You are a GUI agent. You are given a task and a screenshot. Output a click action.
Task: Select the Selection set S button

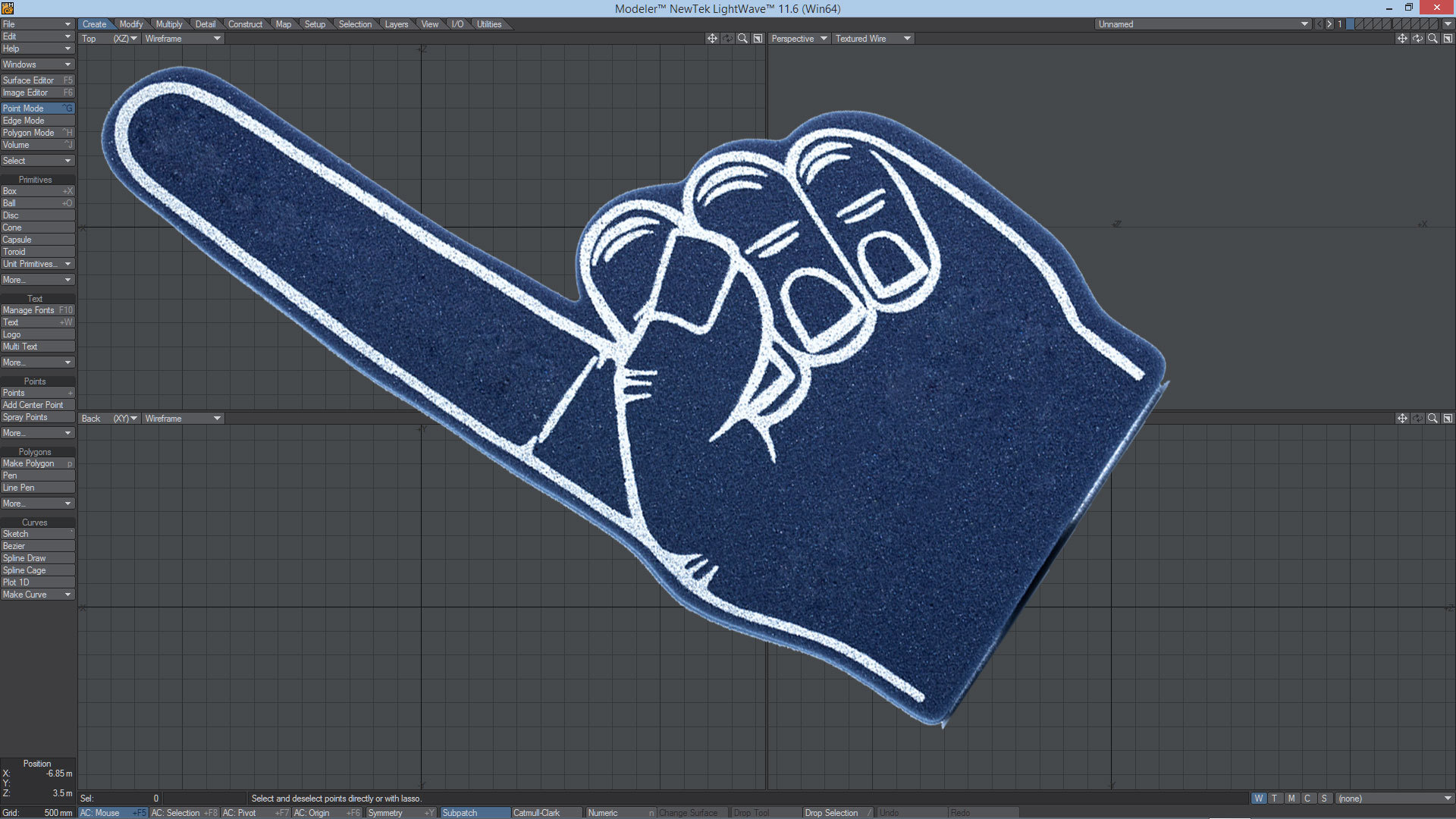click(1324, 799)
